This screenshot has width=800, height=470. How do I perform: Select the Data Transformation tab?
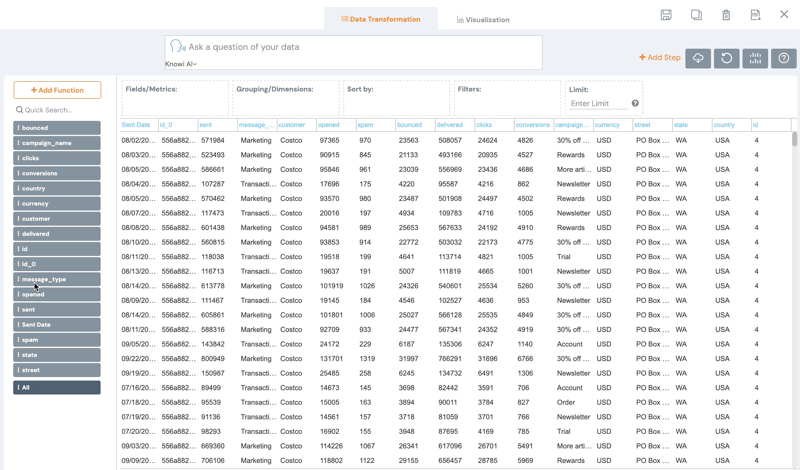tap(380, 19)
